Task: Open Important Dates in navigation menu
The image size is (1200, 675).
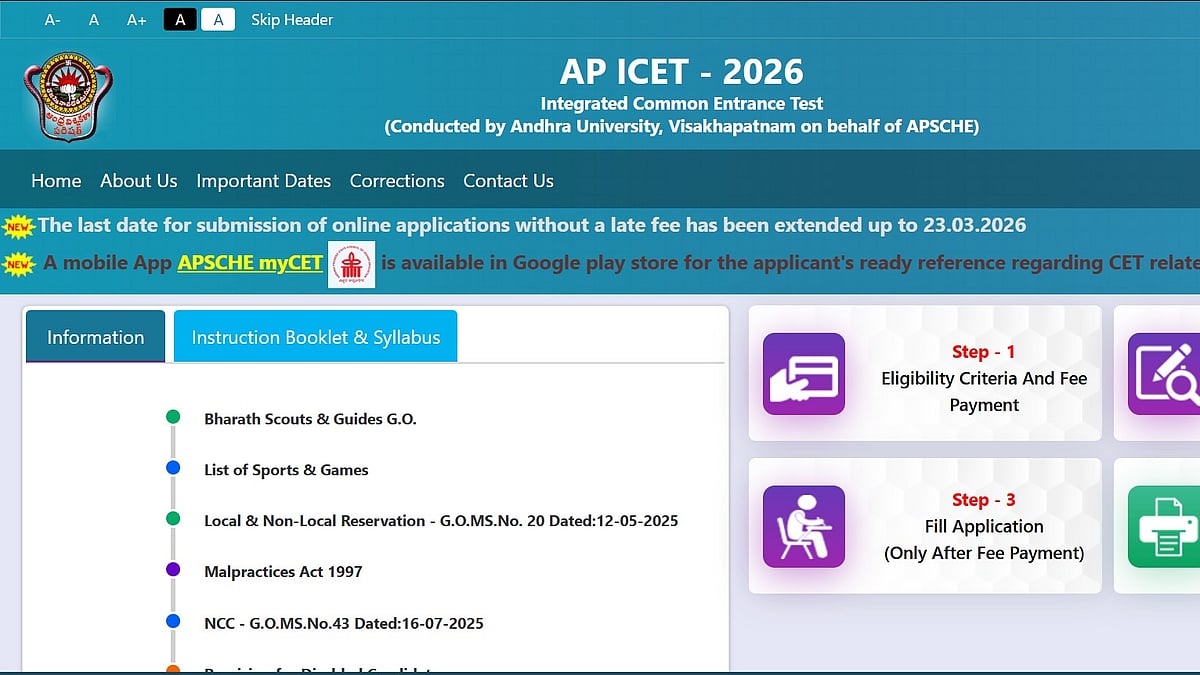Action: point(263,181)
